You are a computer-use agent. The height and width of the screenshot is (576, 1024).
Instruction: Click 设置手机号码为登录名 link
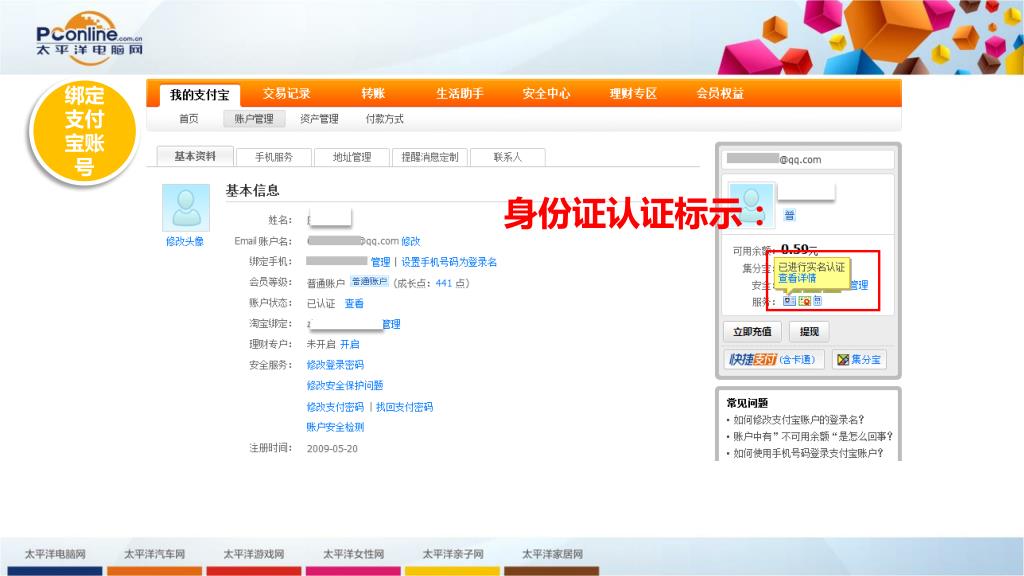pyautogui.click(x=449, y=262)
